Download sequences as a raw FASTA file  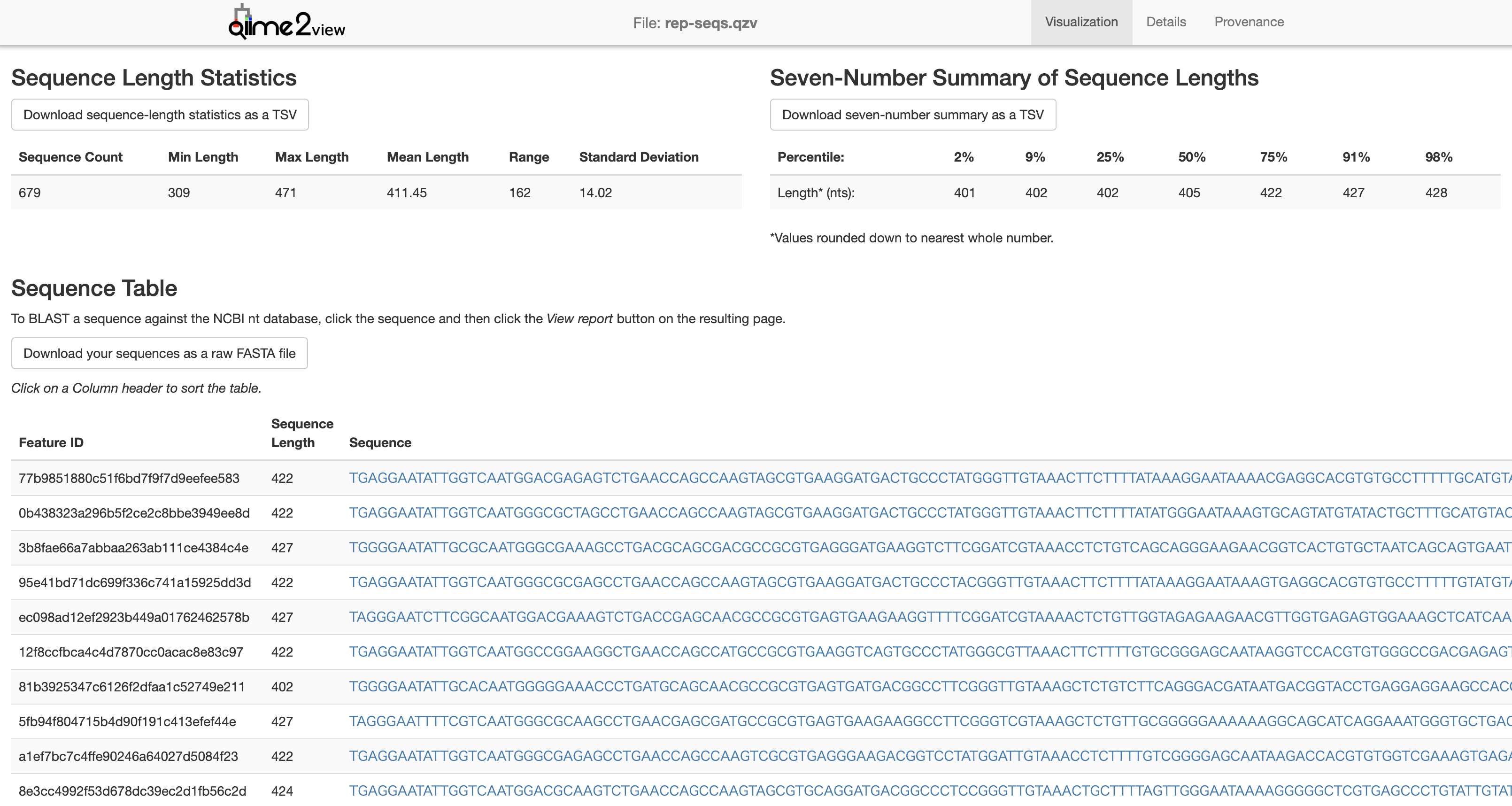[x=159, y=353]
